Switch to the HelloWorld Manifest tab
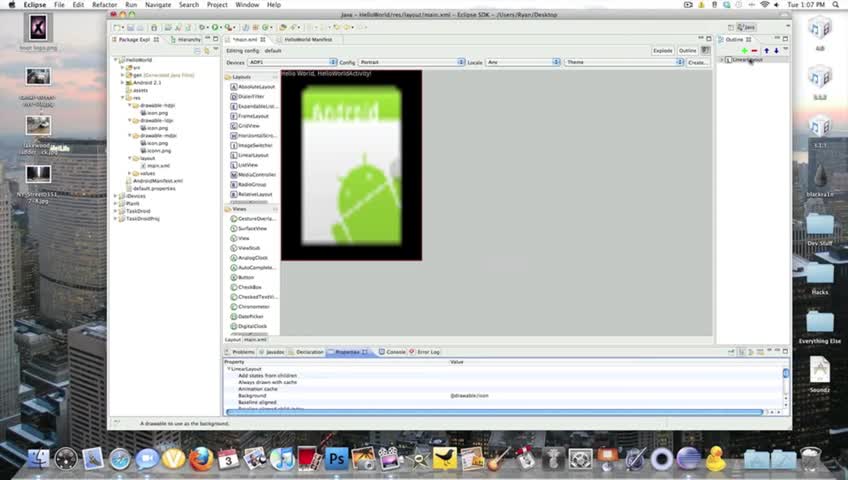Screen dimensions: 848x480 tap(306, 39)
